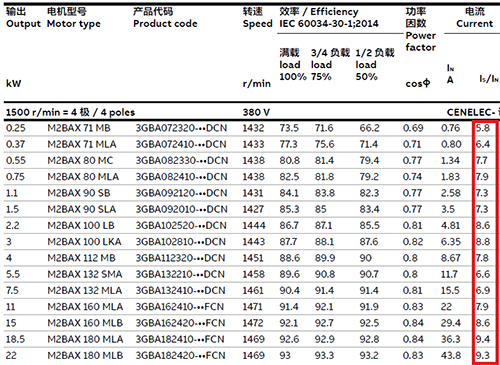Image resolution: width=500 pixels, height=365 pixels.
Task: Click full load efficiency 88.6 for 4 kW
Action: coord(289,258)
